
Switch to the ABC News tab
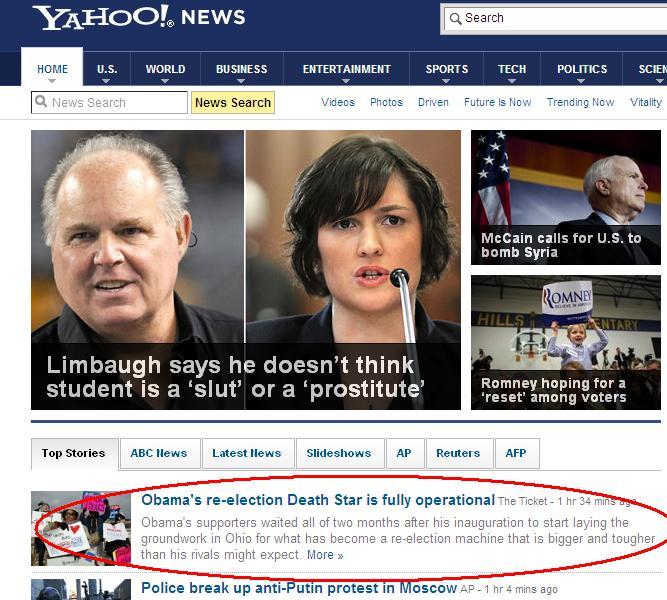[x=159, y=453]
